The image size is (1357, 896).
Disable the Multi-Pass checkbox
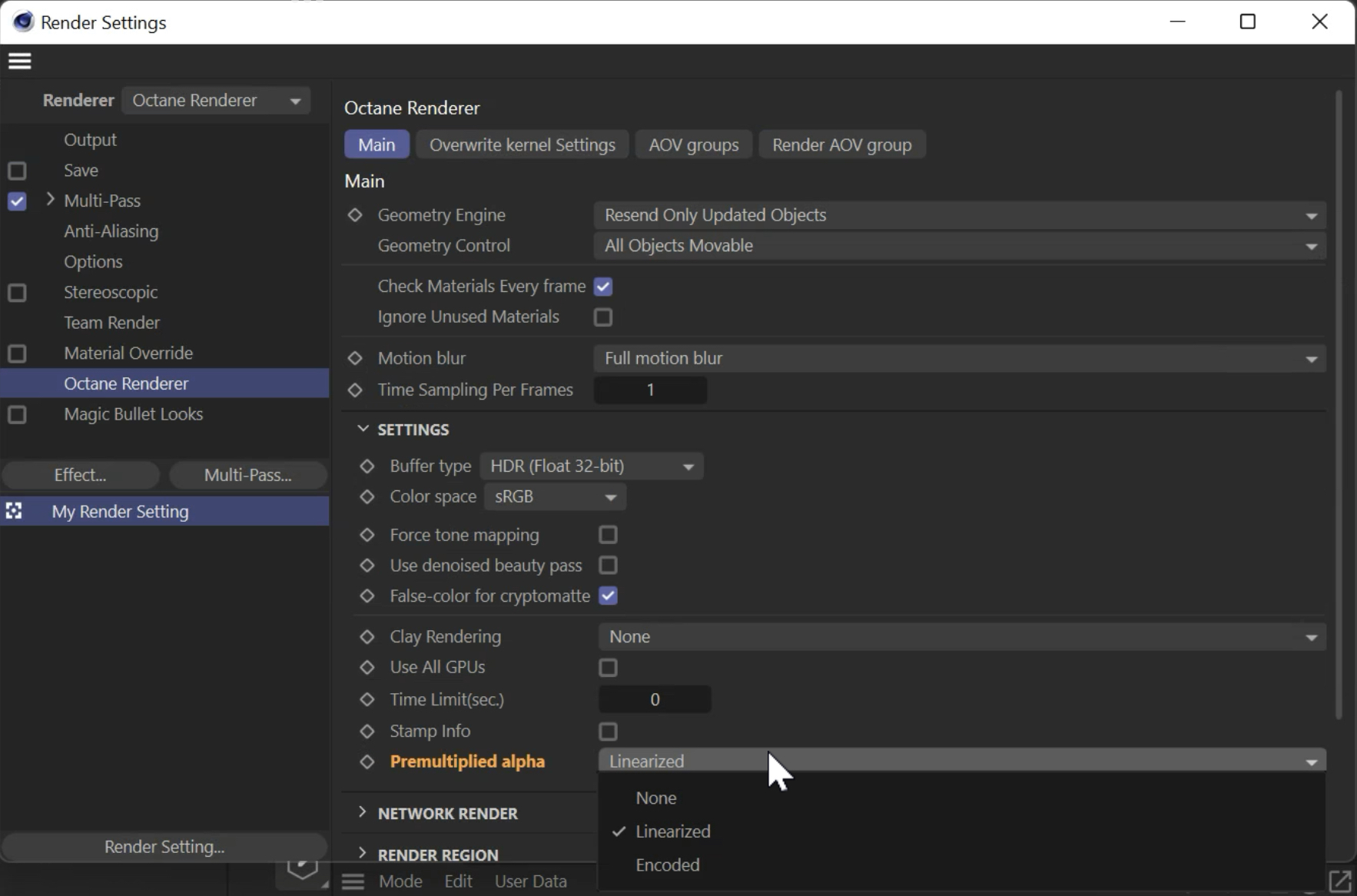17,201
